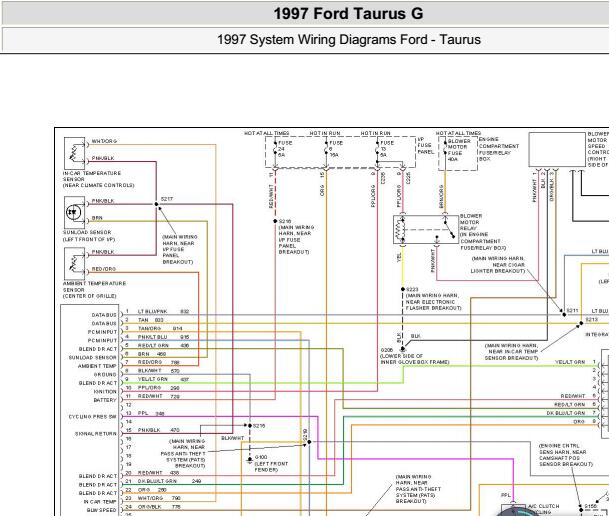Select the S211 splice label
609x516 pixels.
click(x=572, y=311)
